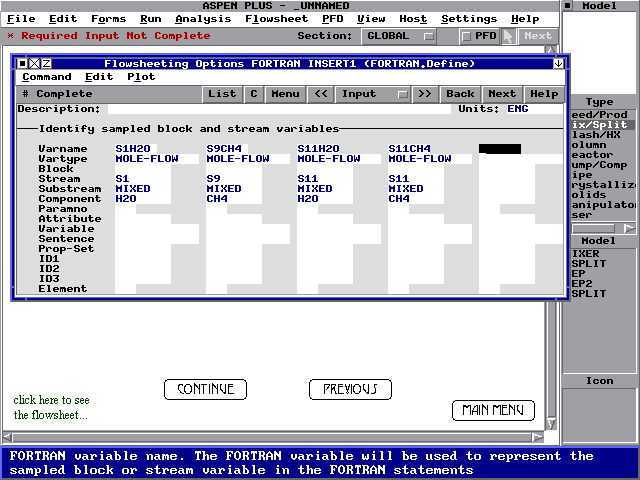The height and width of the screenshot is (480, 640).
Task: Open the Settings menu
Action: (469, 19)
